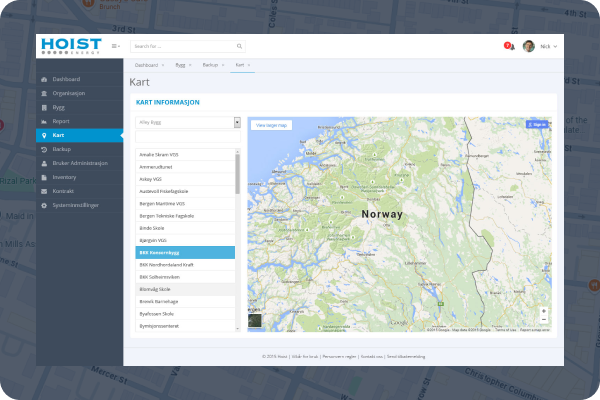Open Systeminnstillinger gear icon
The width and height of the screenshot is (600, 400).
[x=43, y=204]
